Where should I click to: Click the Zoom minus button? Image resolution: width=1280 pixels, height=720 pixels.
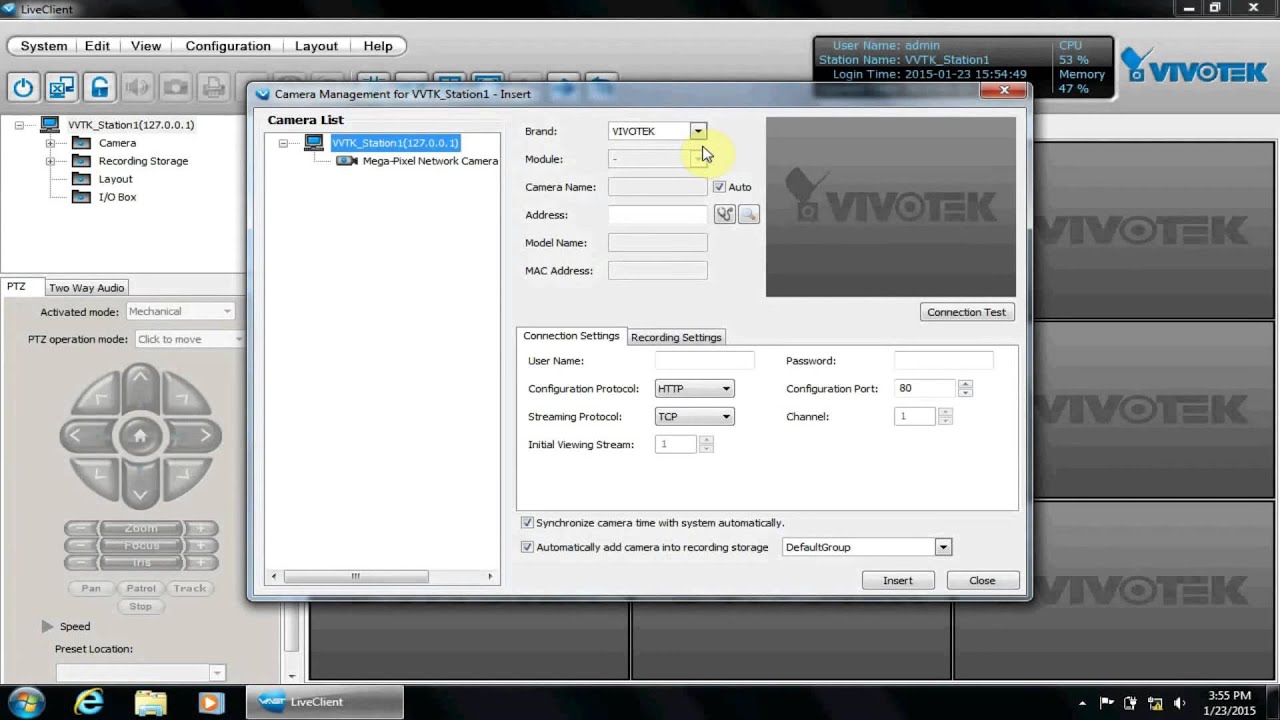point(80,528)
